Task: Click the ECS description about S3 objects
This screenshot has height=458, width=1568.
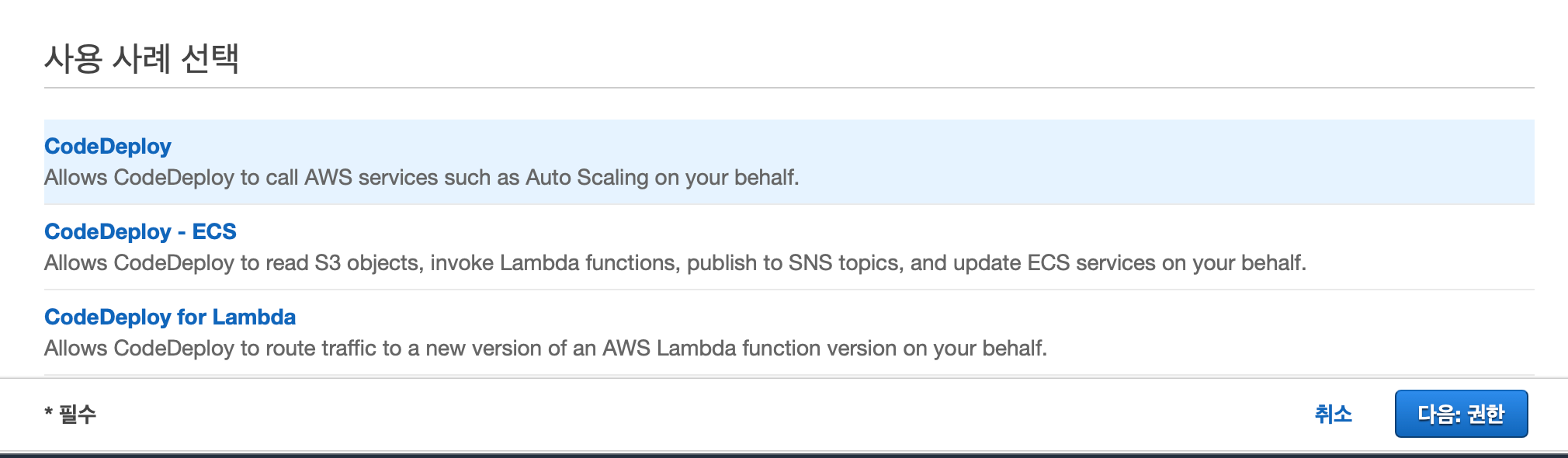Action: coord(675,262)
